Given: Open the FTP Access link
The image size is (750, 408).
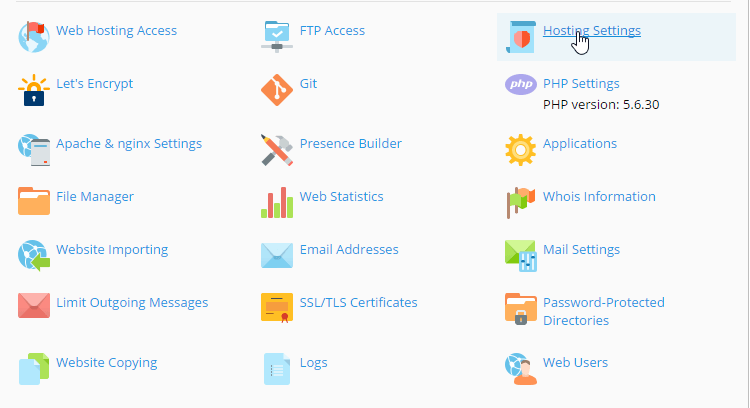Looking at the screenshot, I should [332, 31].
